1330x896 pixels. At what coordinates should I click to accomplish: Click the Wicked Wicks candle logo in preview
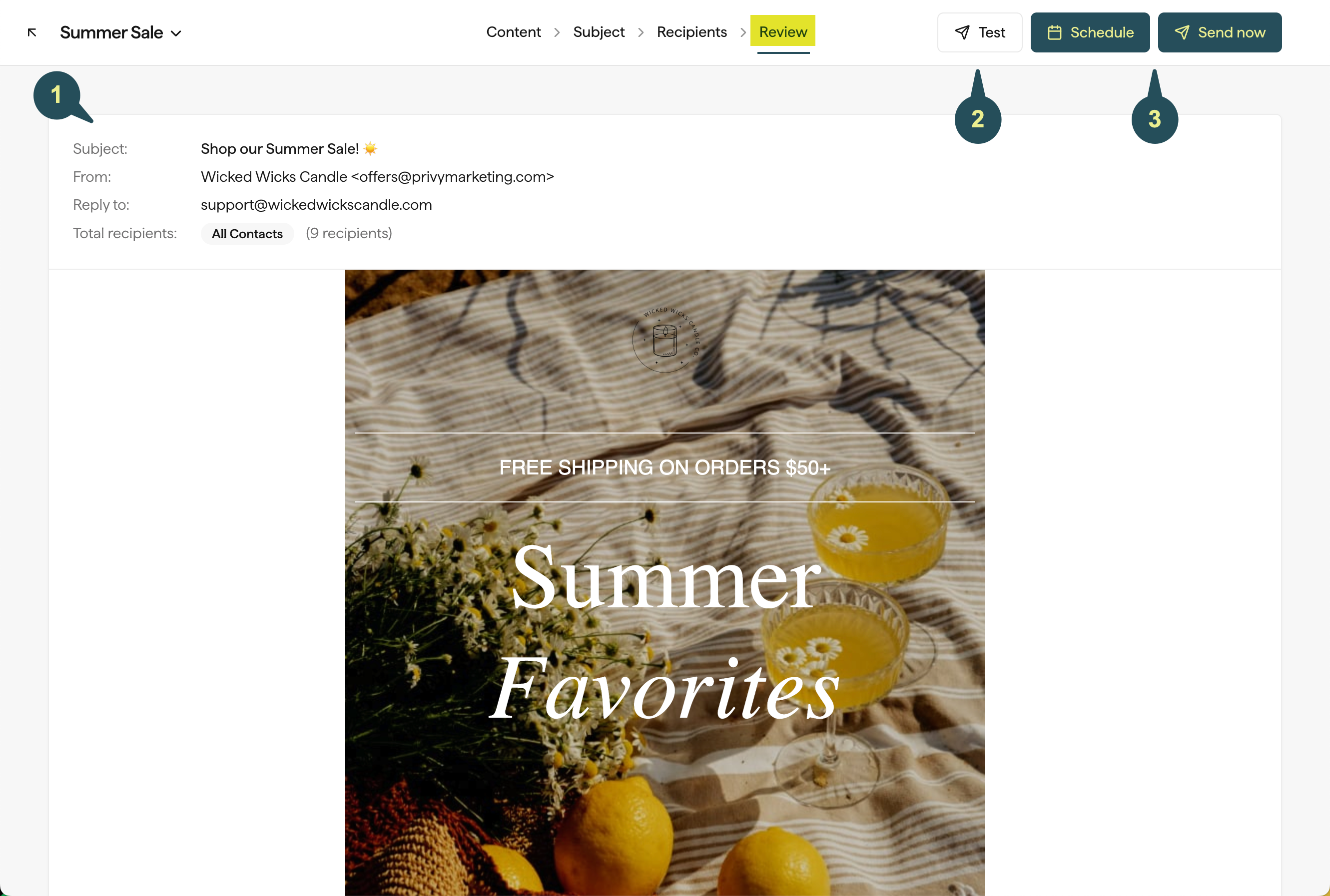click(665, 340)
